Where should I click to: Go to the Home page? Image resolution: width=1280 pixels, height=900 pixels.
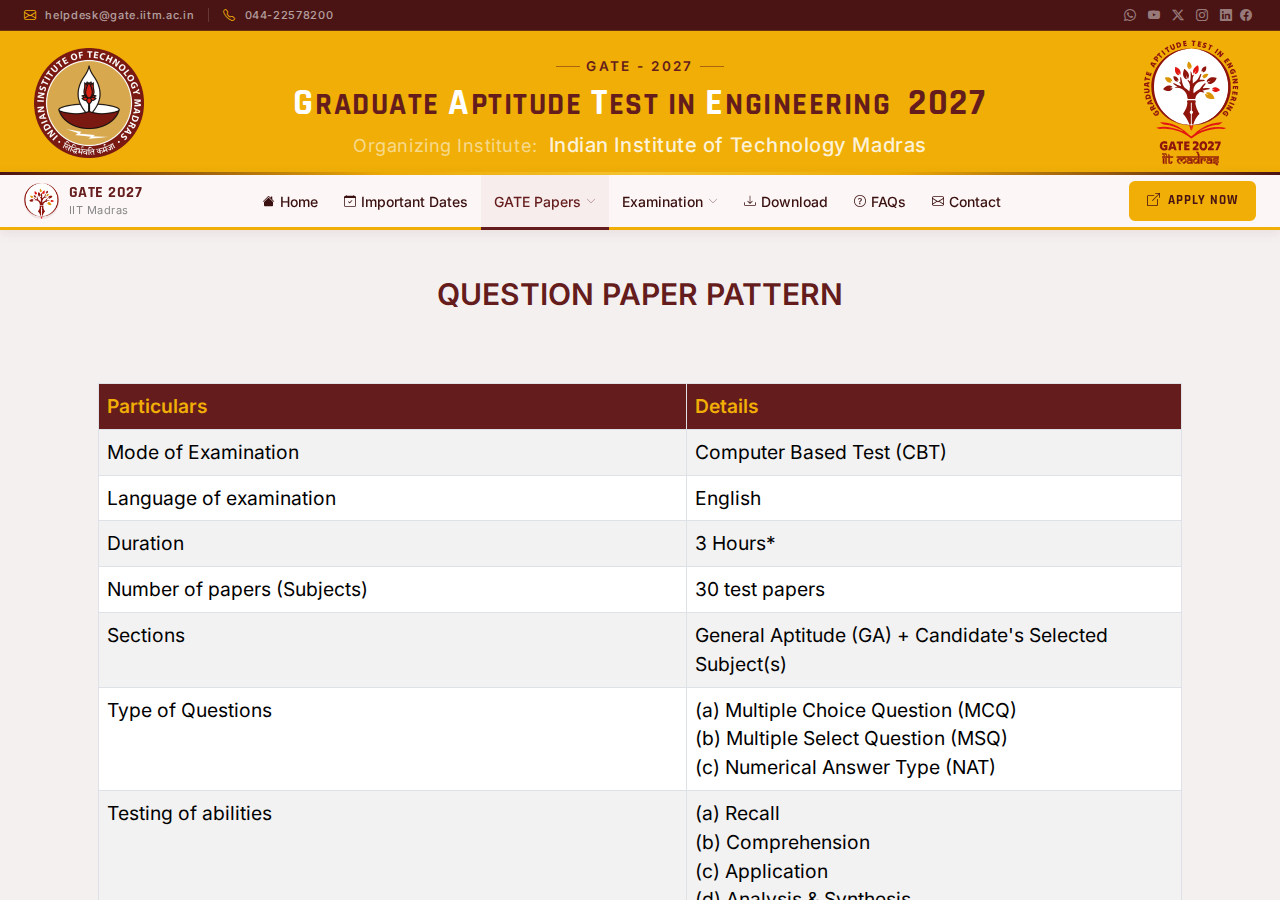290,202
